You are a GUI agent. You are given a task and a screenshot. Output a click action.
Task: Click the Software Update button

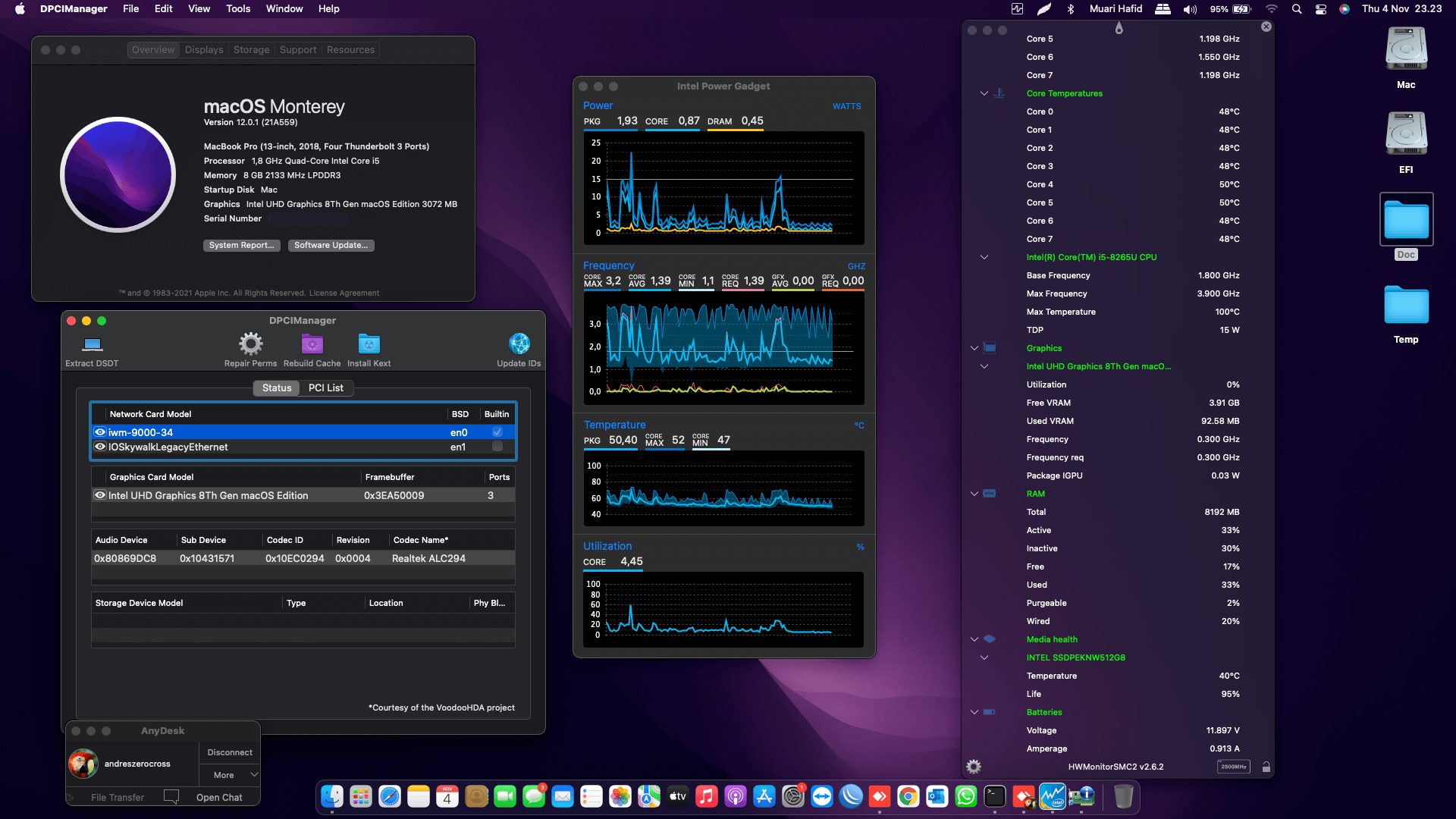pyautogui.click(x=331, y=245)
